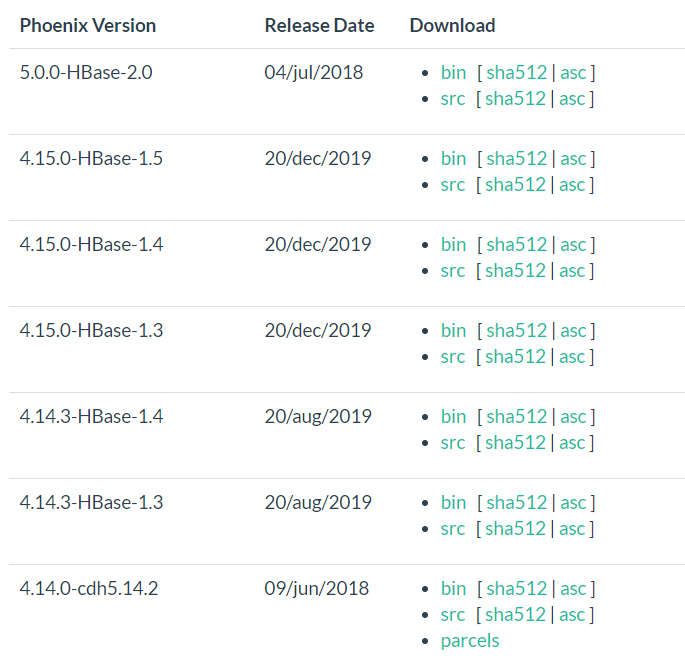Click the 09/jun/2018 release date
This screenshot has width=685, height=668.
tap(317, 589)
